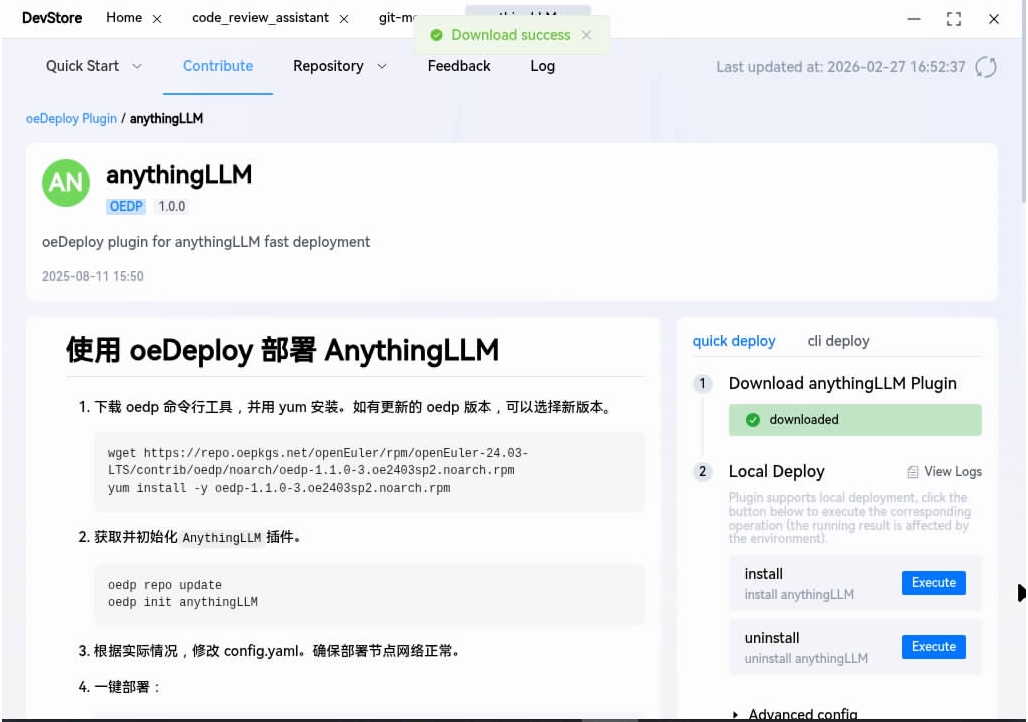This screenshot has height=722, width=1028.
Task: Open the Feedback menu item
Action: tap(459, 66)
